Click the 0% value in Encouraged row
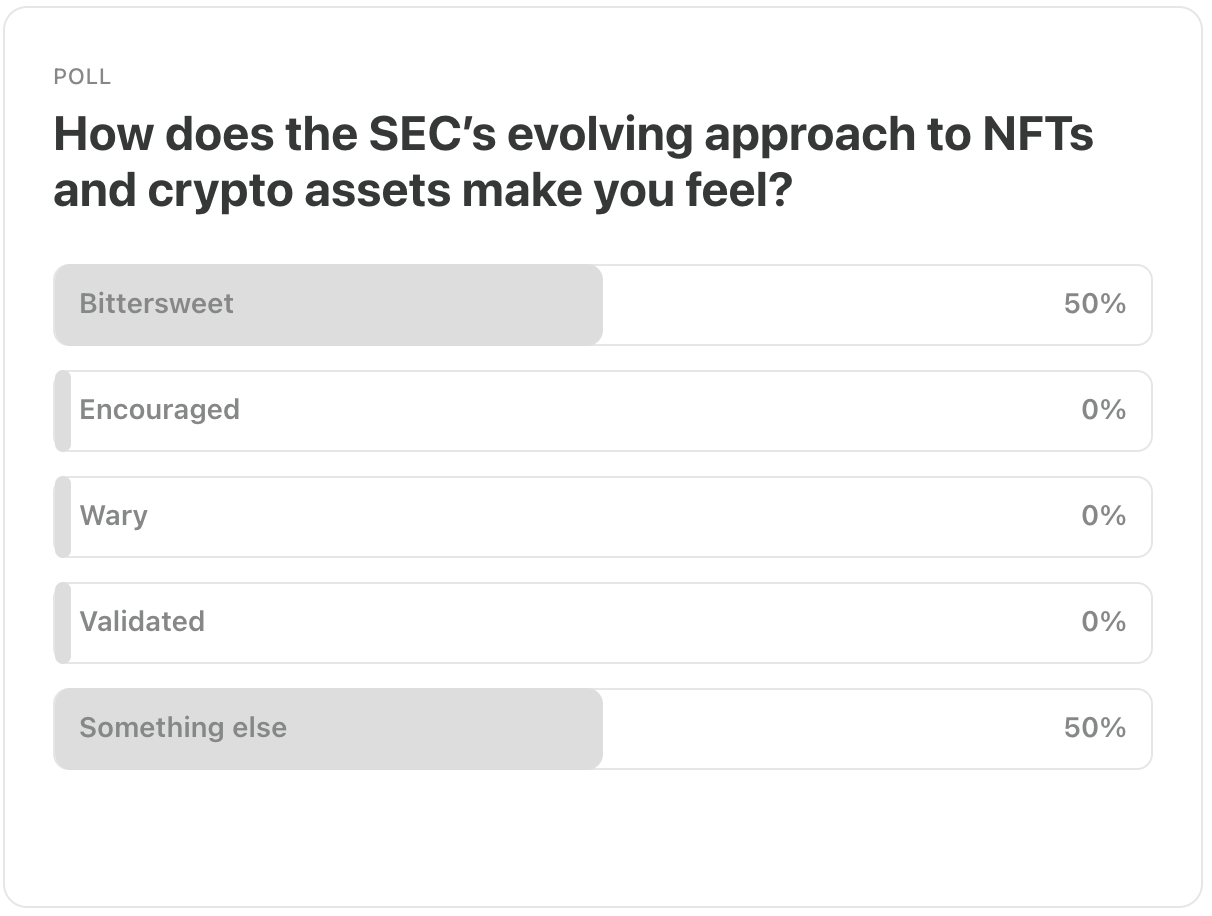The image size is (1212, 916). (1104, 410)
